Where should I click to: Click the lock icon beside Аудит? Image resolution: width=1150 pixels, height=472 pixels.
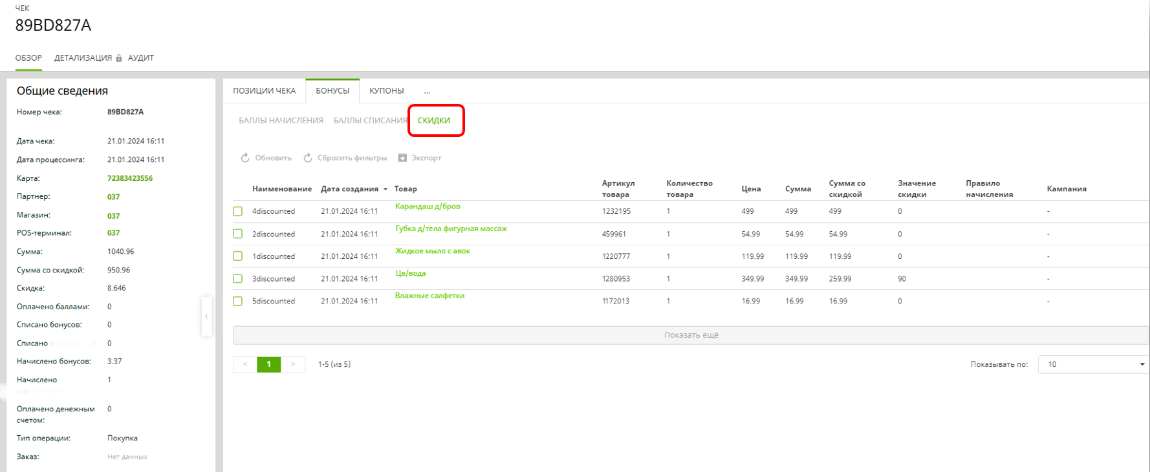[x=119, y=58]
